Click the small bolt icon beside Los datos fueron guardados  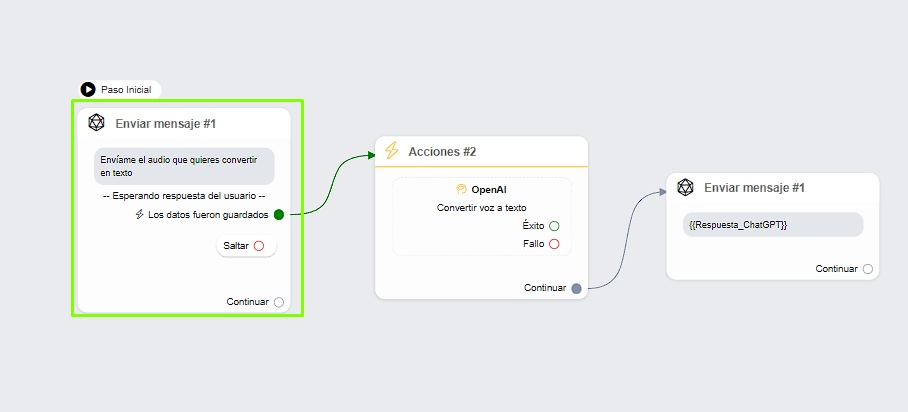(x=140, y=214)
